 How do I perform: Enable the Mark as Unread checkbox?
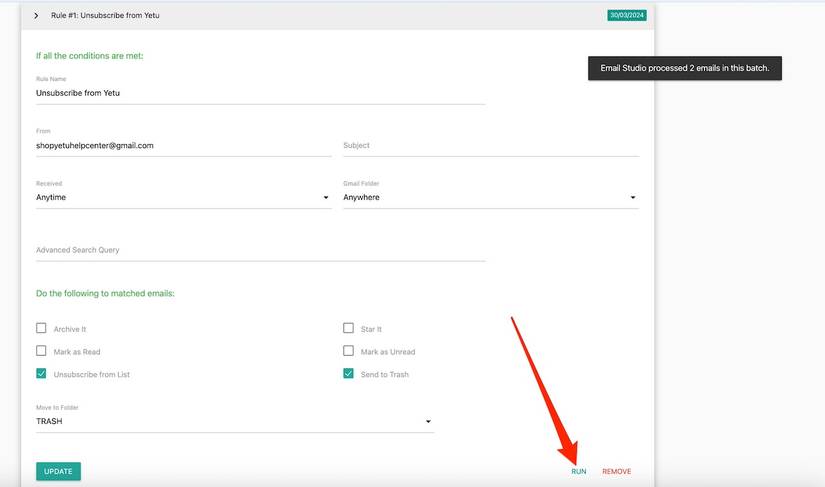coord(348,351)
